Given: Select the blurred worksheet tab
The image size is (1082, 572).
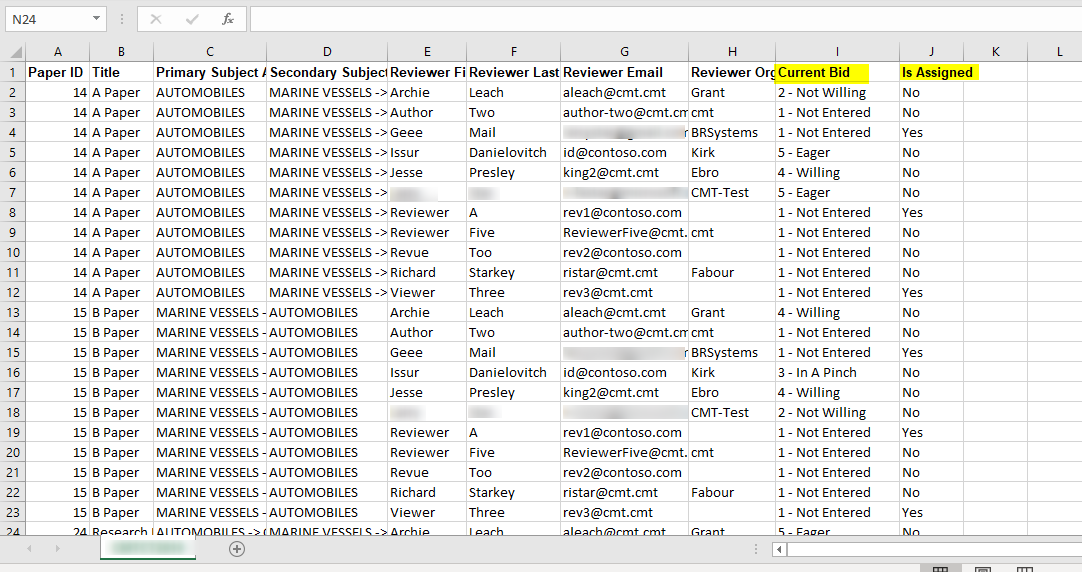Looking at the screenshot, I should tap(148, 549).
